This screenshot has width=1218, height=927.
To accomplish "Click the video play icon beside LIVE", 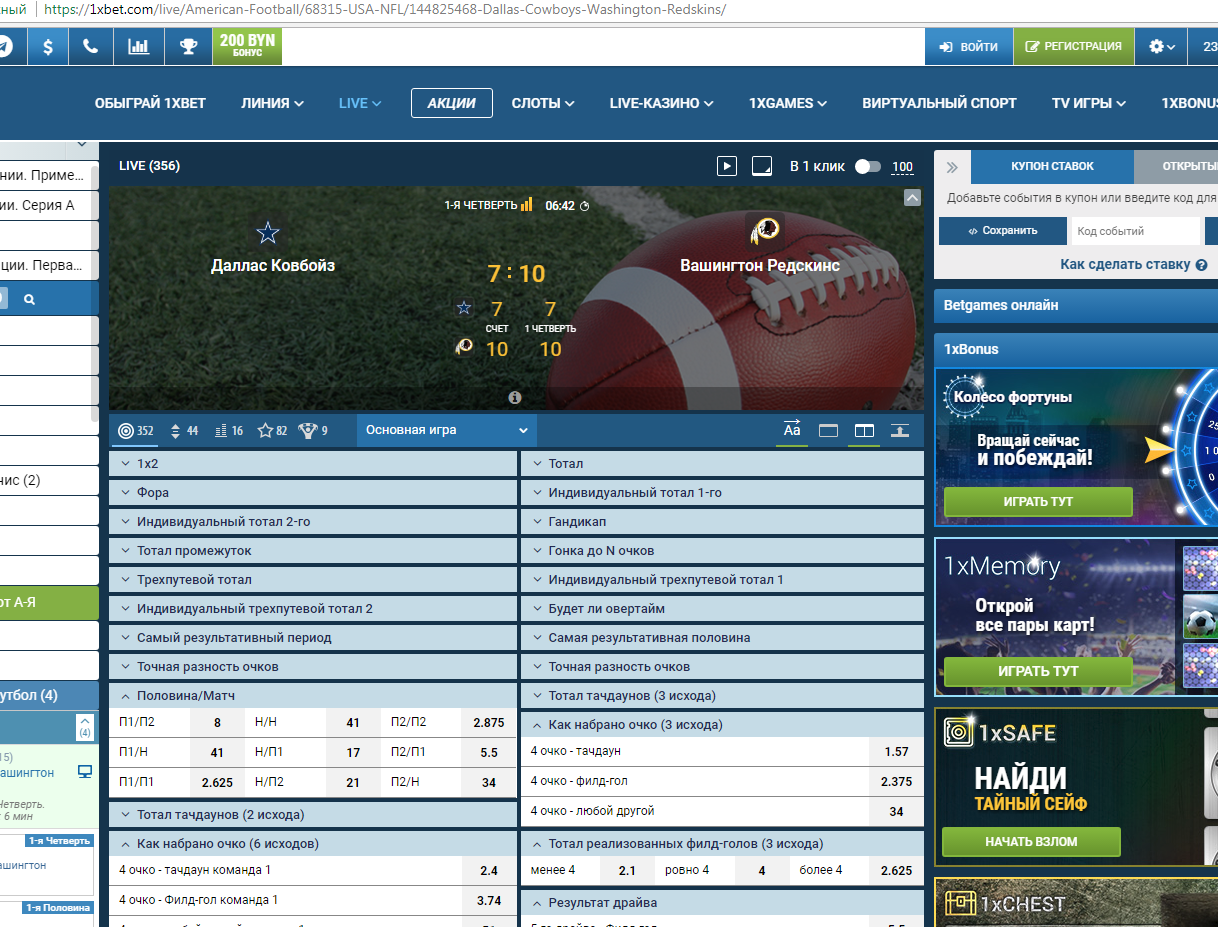I will tap(727, 166).
